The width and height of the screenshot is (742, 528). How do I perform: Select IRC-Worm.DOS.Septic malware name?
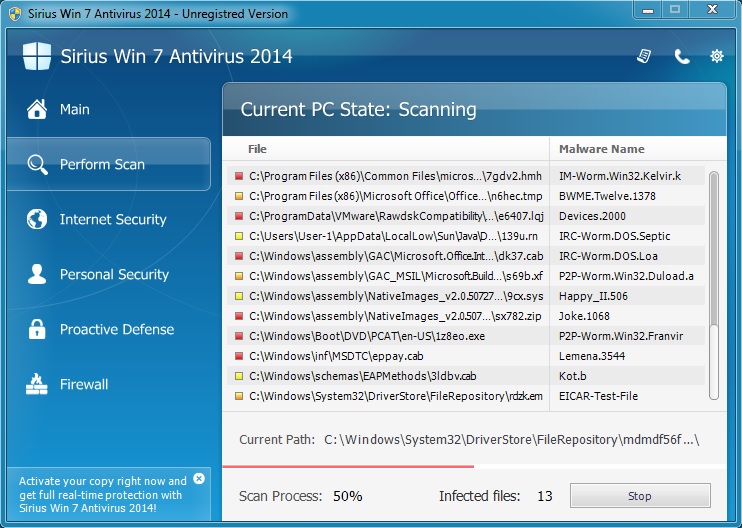click(614, 236)
